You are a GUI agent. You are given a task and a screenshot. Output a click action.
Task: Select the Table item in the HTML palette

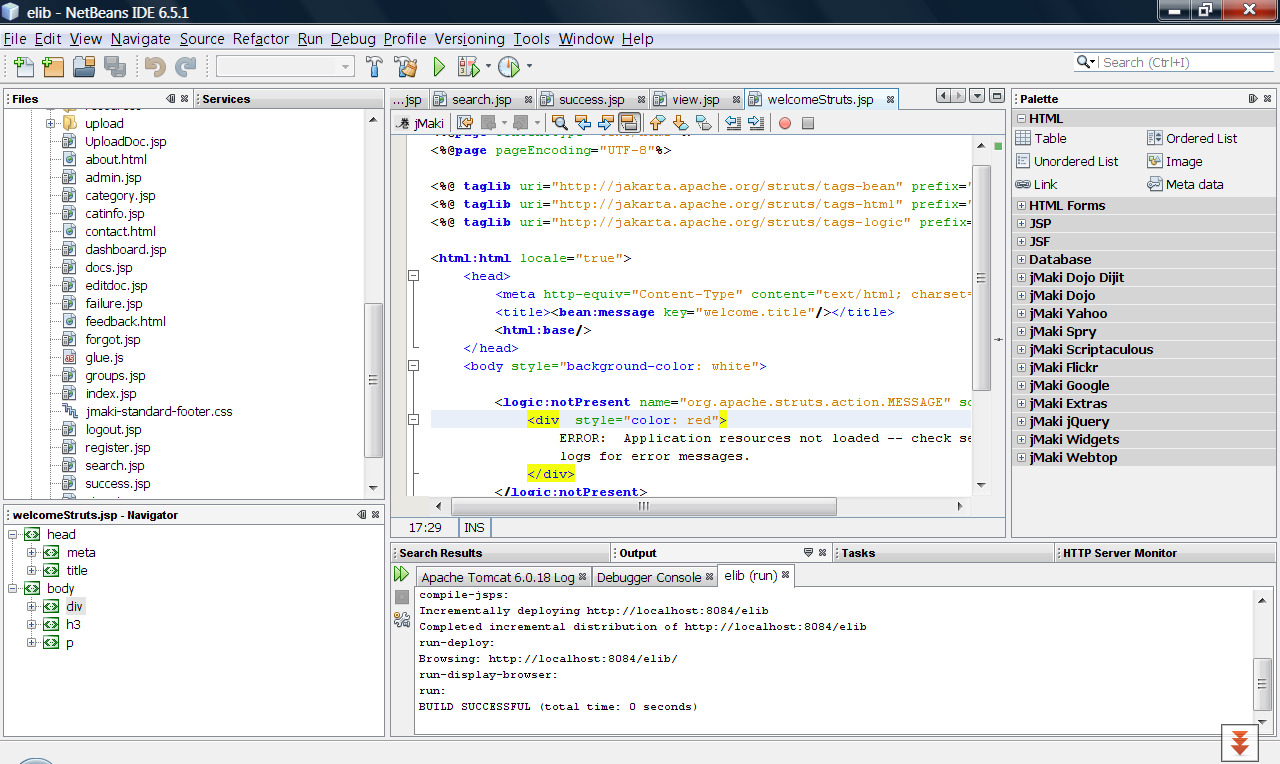coord(1041,139)
